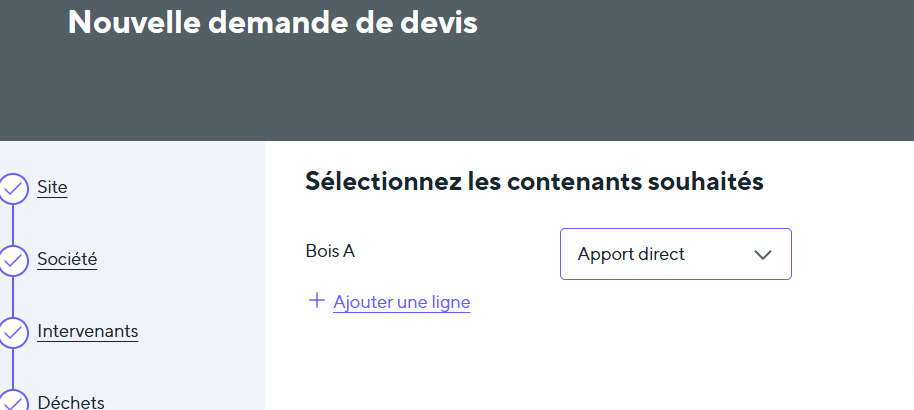Click the Intervenants step checkmark circle
The image size is (914, 410).
(13, 333)
